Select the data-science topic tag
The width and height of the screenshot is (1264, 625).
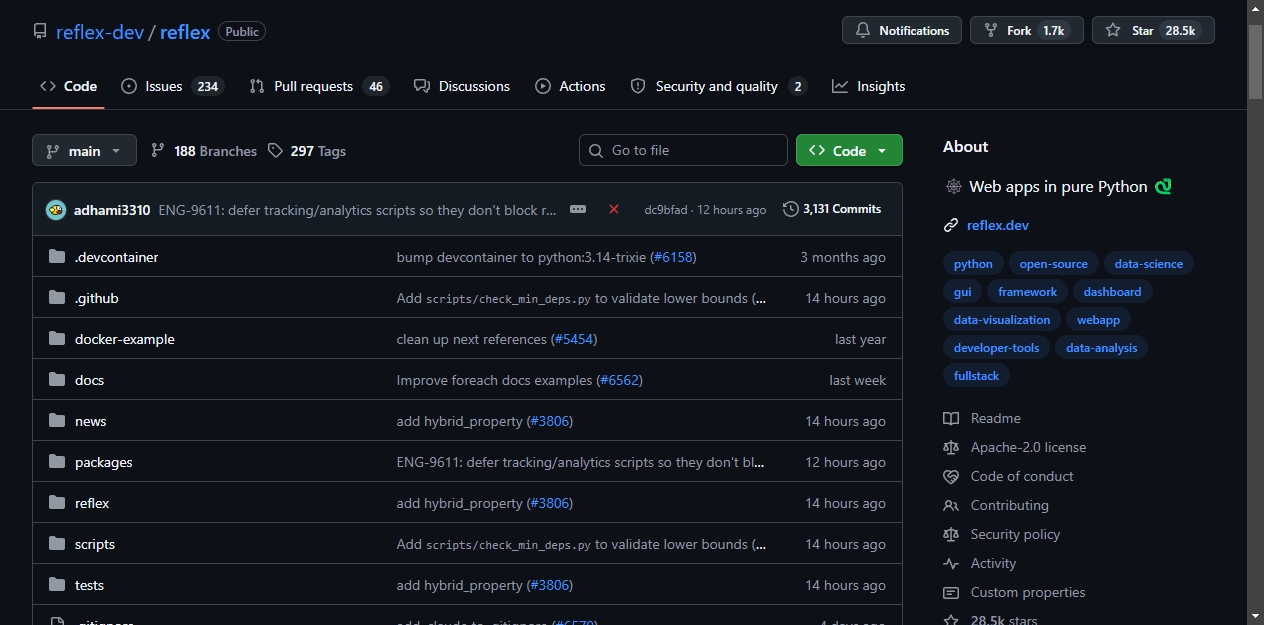[x=1149, y=264]
